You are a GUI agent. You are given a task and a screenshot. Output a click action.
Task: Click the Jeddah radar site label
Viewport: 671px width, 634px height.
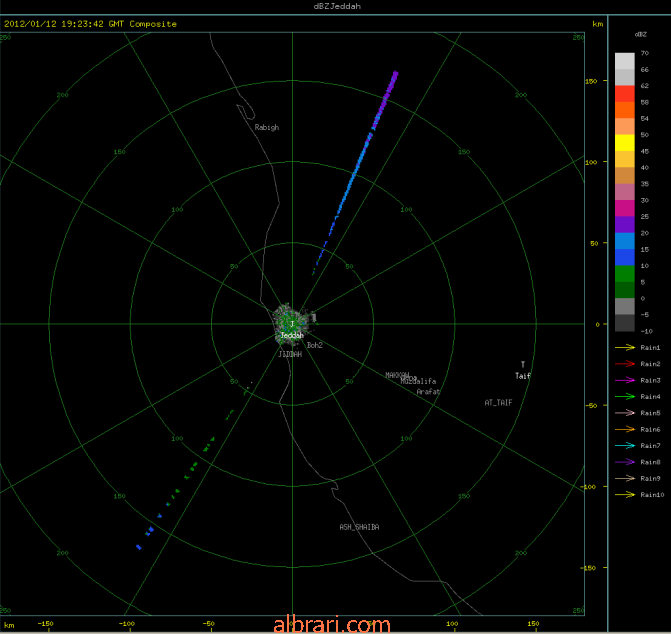point(292,335)
